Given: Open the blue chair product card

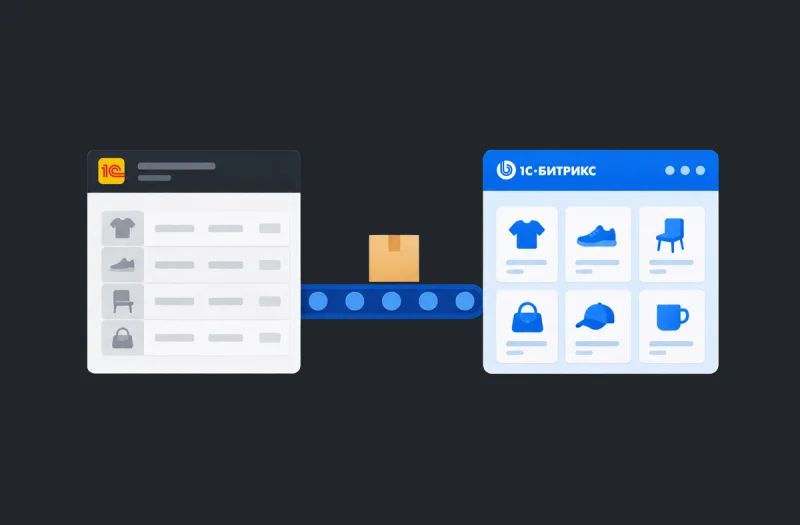Looking at the screenshot, I should point(672,244).
